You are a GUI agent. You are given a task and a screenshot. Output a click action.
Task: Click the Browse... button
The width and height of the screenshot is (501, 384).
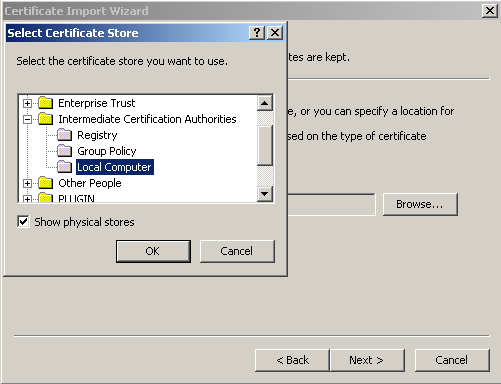point(420,204)
